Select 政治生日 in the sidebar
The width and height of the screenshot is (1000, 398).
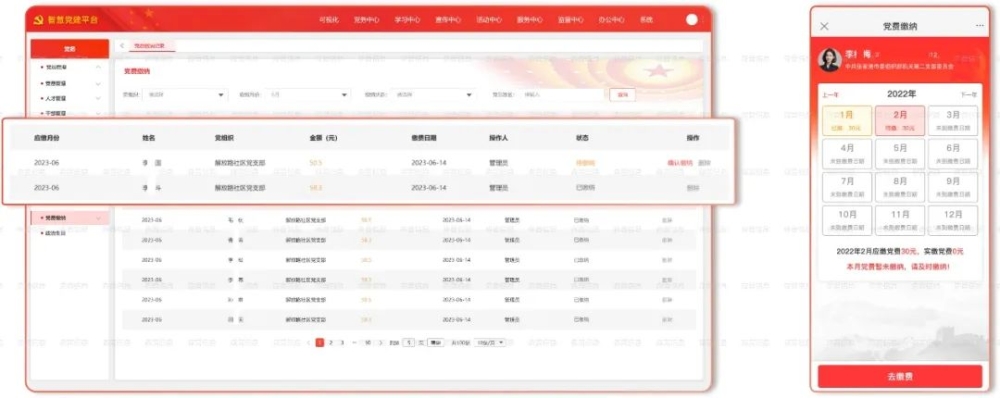click(x=55, y=233)
